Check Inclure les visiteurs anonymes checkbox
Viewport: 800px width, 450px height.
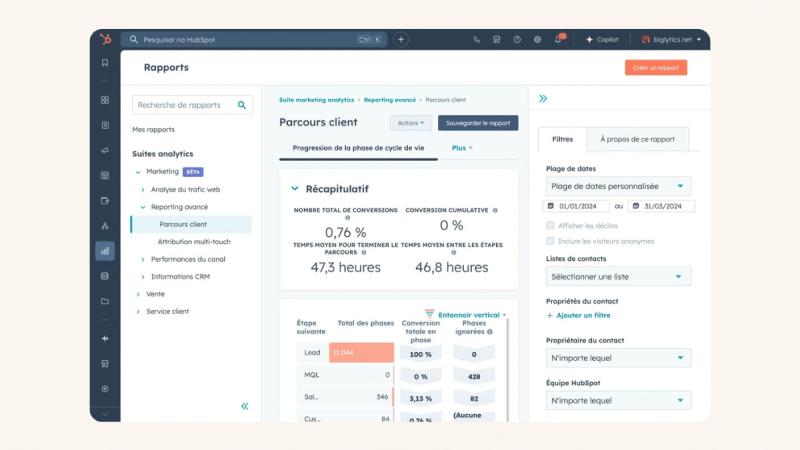pyautogui.click(x=550, y=241)
